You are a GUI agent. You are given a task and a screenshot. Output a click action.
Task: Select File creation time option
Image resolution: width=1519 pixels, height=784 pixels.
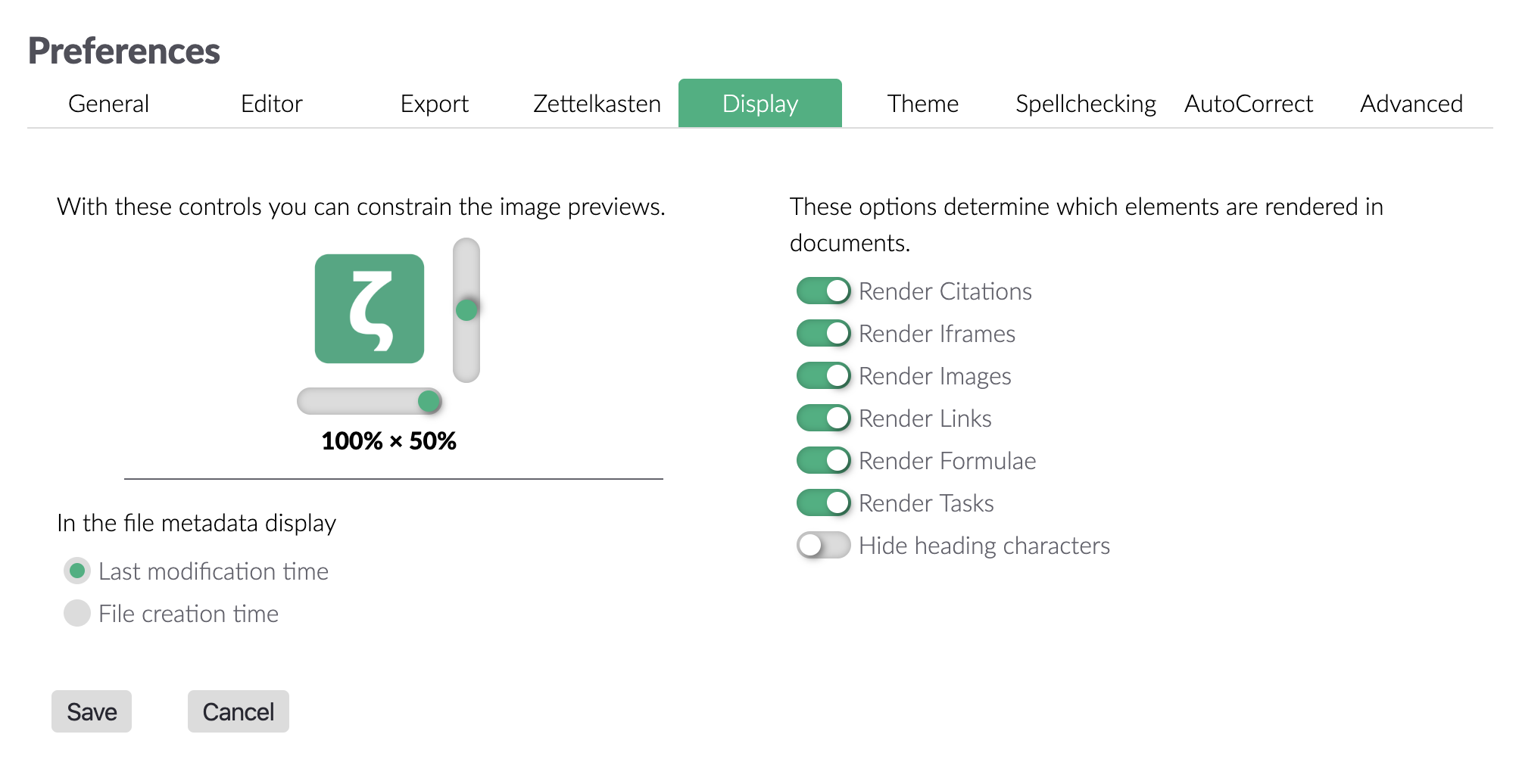[x=76, y=614]
